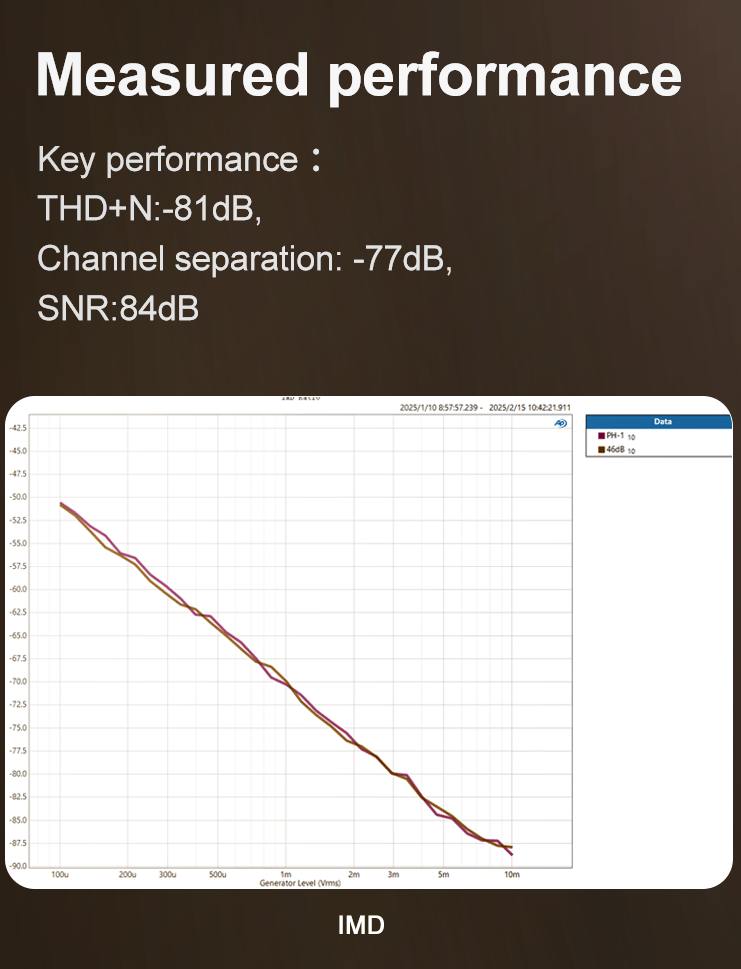Click the -70.0 y-axis label

click(19, 681)
